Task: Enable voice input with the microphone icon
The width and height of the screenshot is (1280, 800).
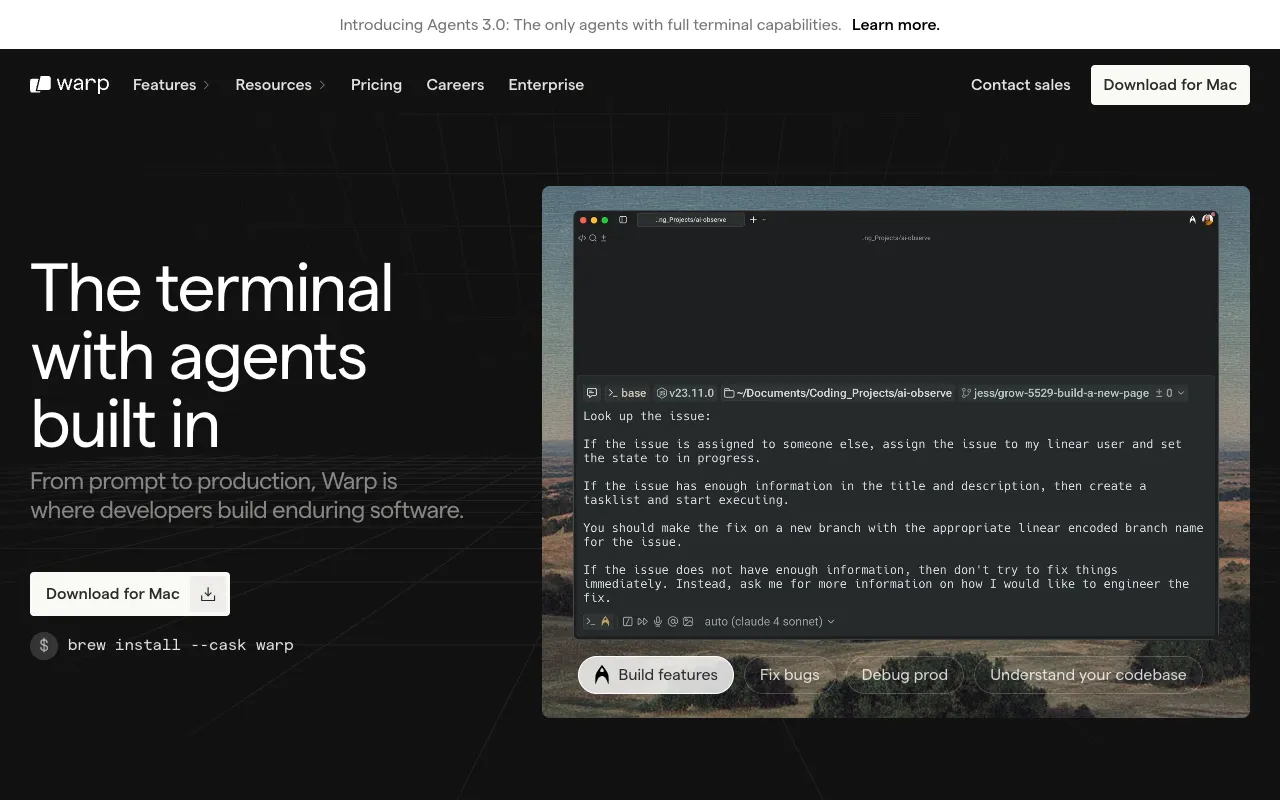Action: click(657, 621)
